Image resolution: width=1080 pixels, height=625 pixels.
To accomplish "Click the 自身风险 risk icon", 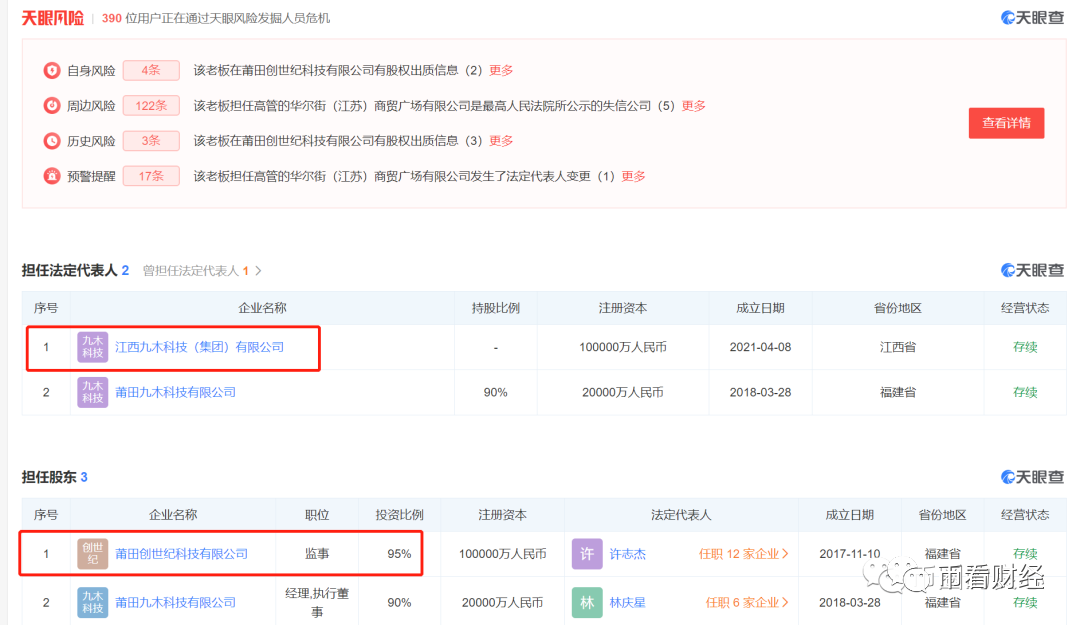I will point(52,70).
